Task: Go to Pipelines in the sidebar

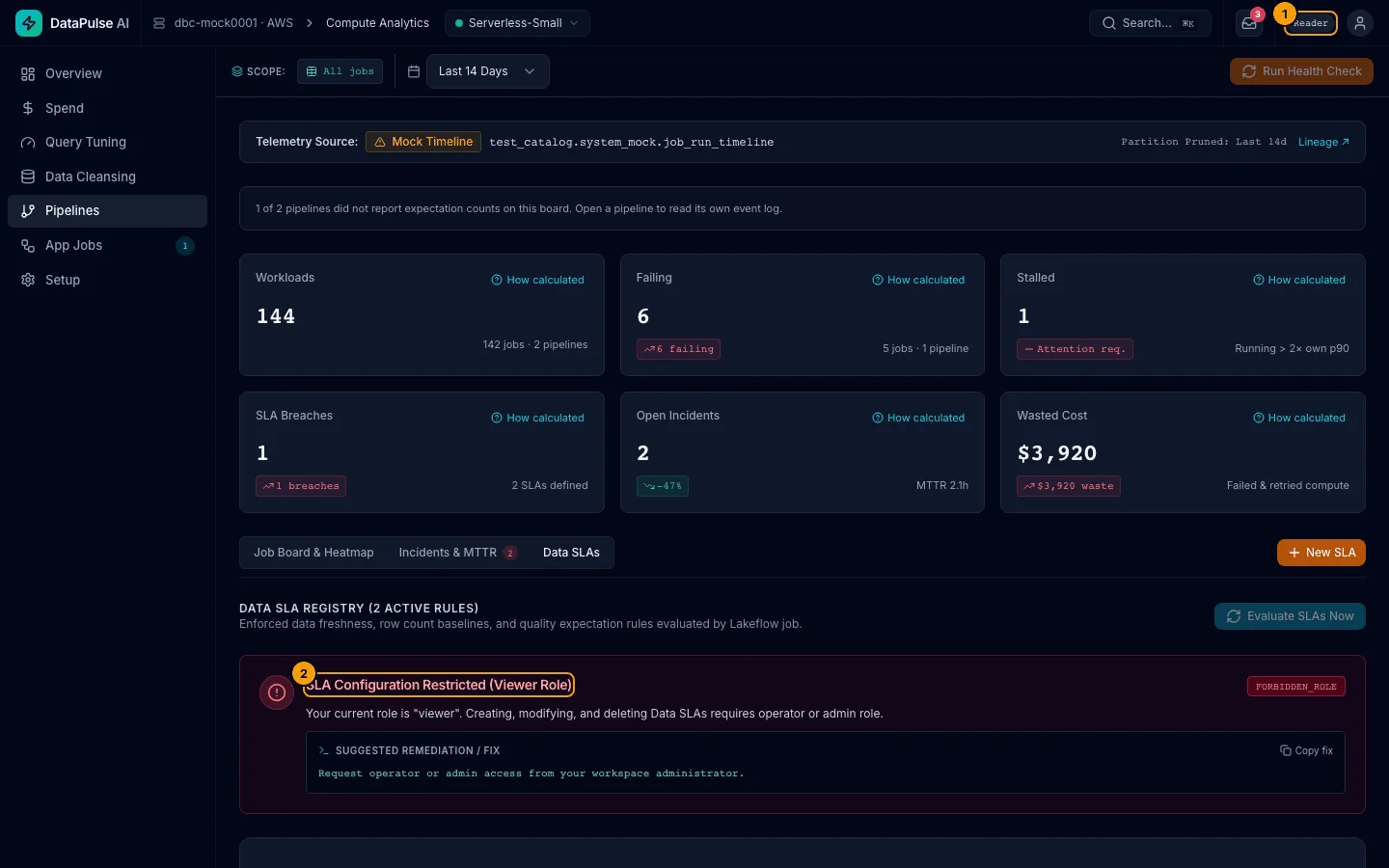Action: tap(107, 211)
